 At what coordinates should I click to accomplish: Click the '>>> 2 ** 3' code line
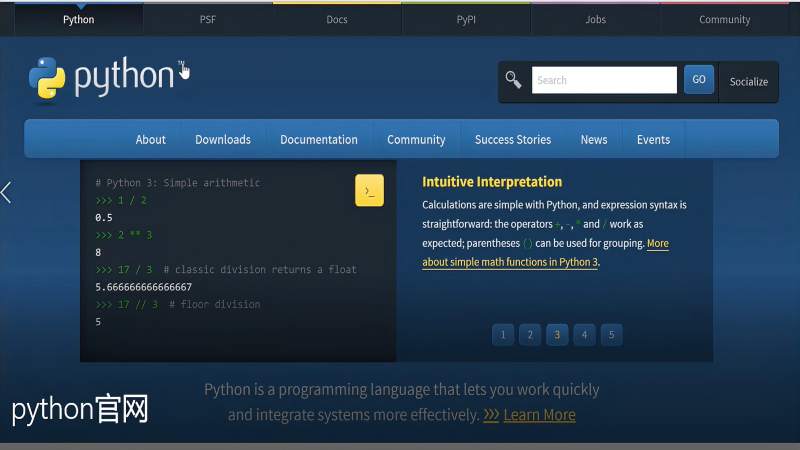pos(123,235)
